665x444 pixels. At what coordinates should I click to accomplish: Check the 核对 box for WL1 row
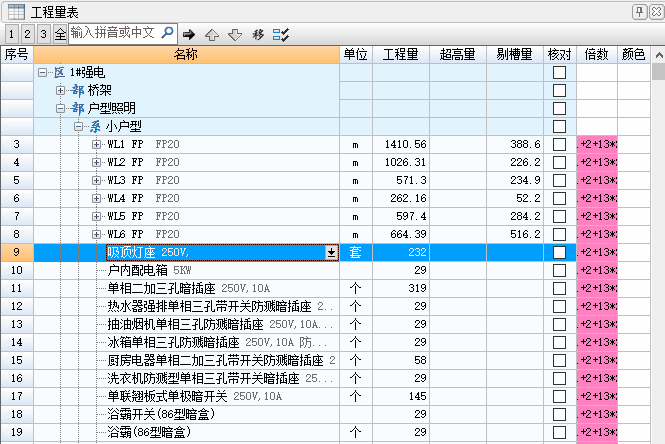(559, 145)
